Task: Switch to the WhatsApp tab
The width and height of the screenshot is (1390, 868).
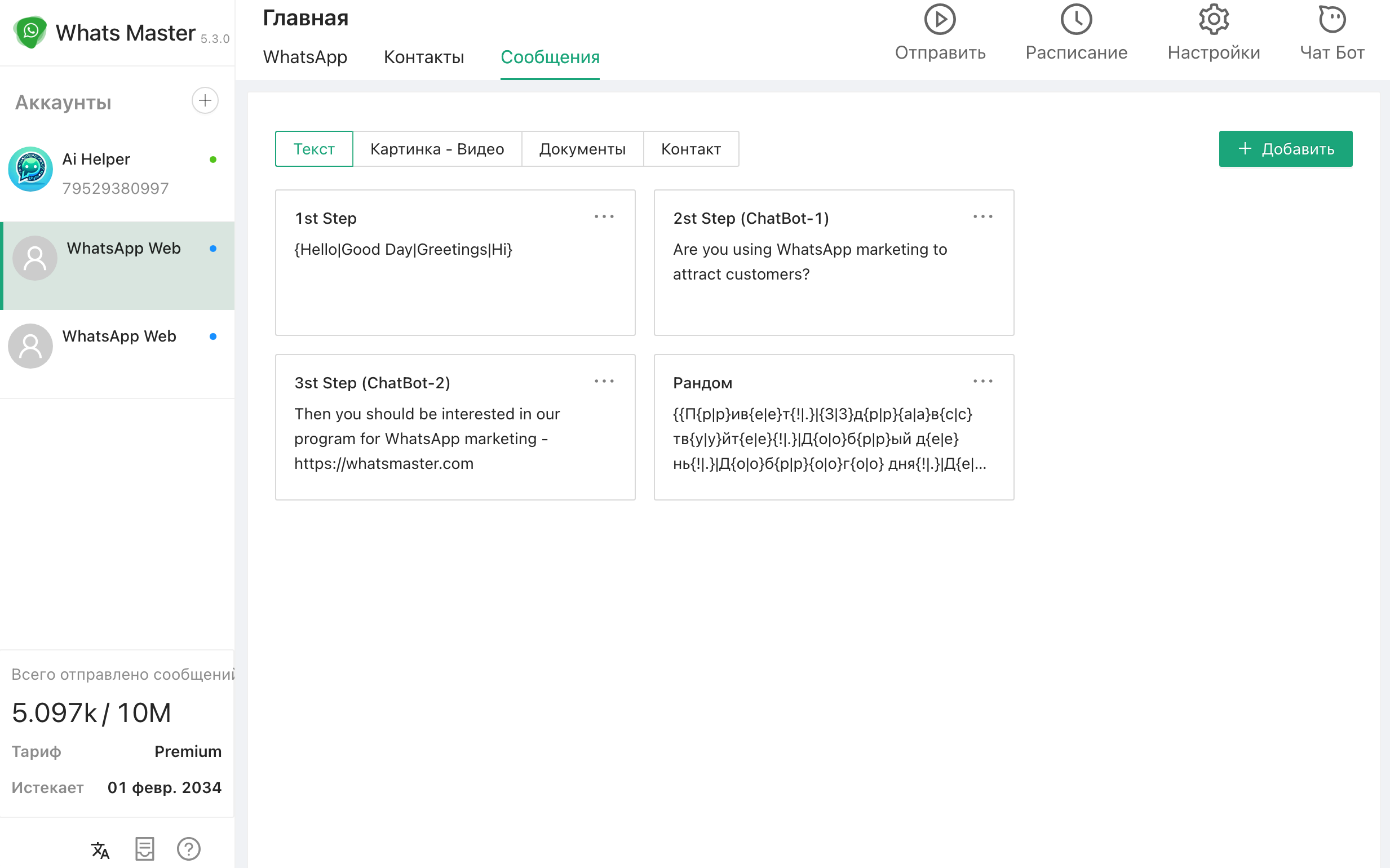Action: coord(305,57)
